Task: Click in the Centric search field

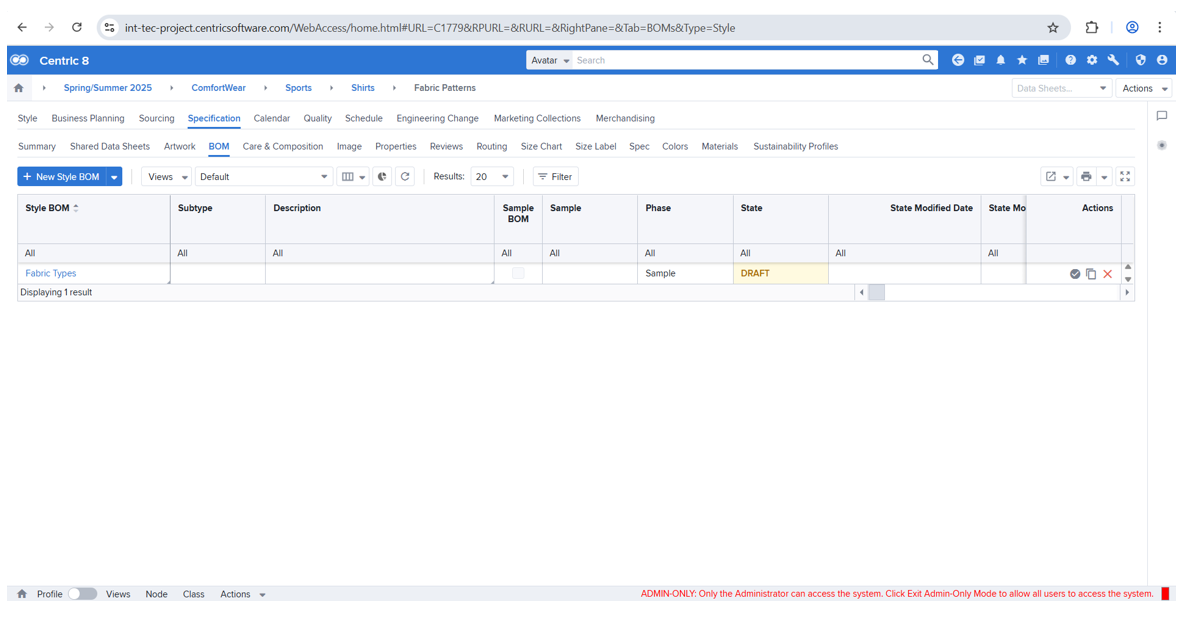Action: point(747,60)
